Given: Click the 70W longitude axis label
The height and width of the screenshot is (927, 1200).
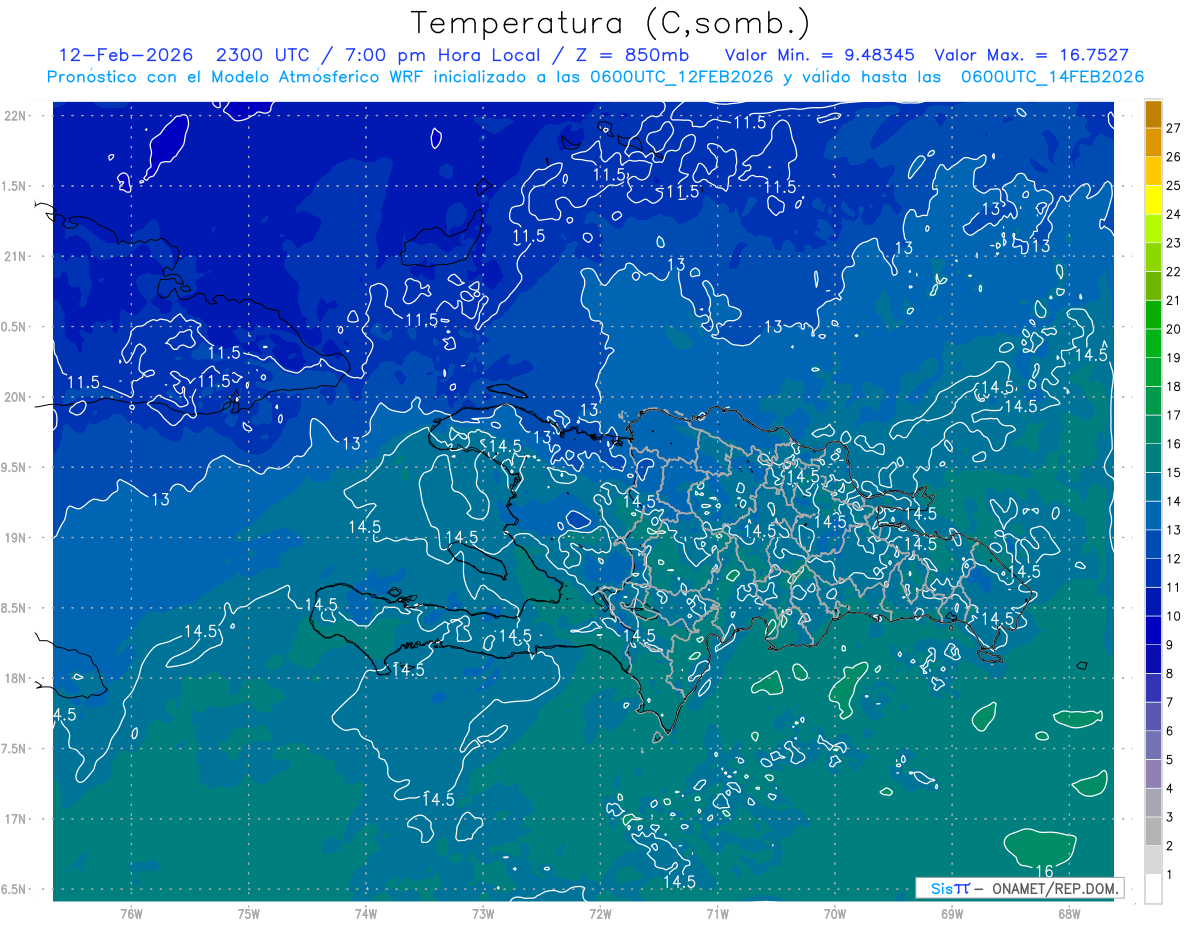Looking at the screenshot, I should pos(835,913).
